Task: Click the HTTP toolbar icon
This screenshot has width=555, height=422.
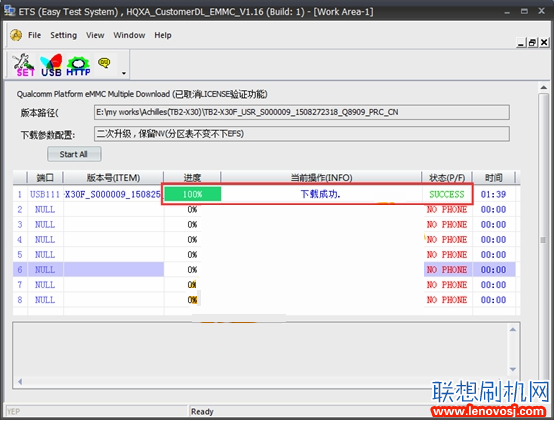Action: (x=79, y=66)
